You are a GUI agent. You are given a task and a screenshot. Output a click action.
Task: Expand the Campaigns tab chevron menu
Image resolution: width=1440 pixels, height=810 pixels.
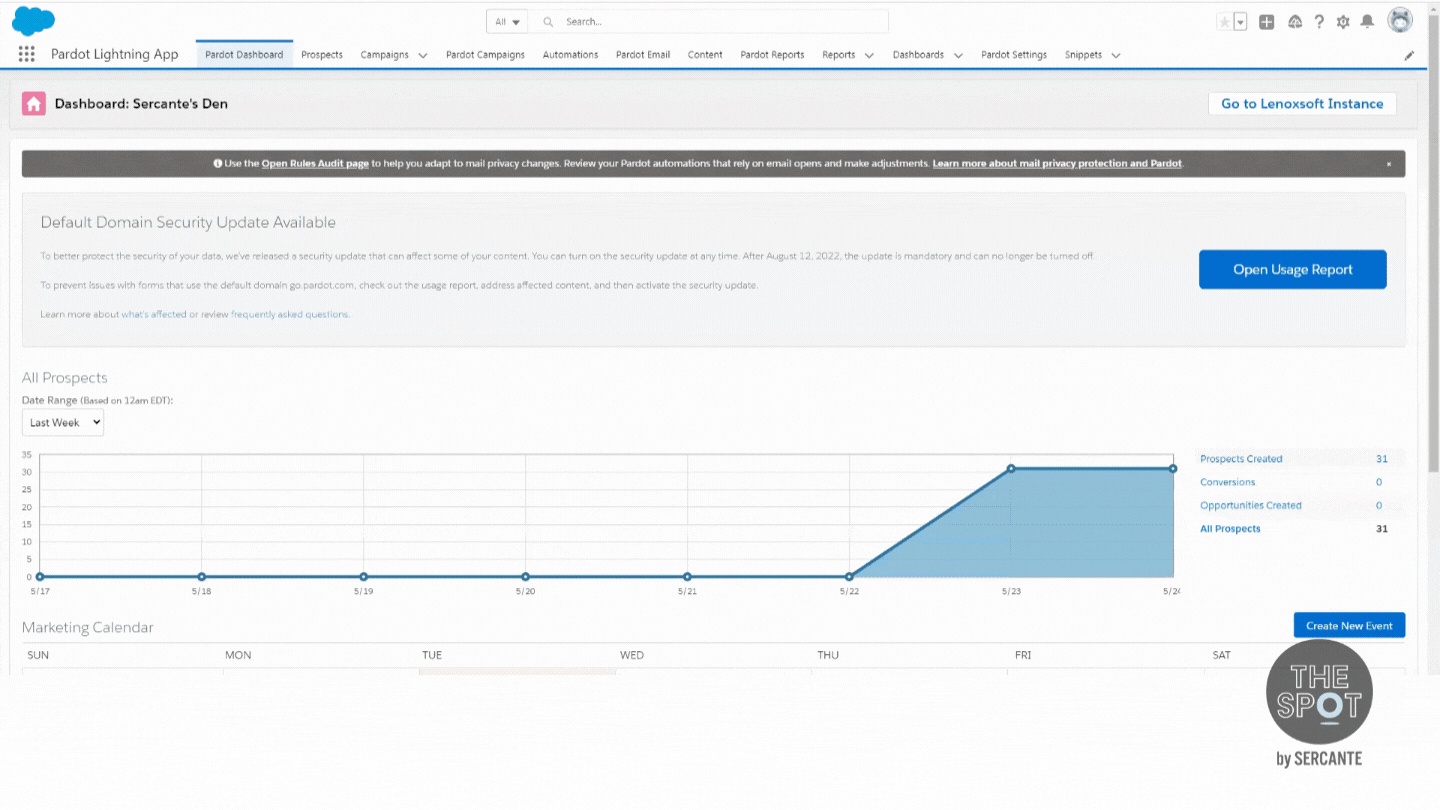[423, 56]
